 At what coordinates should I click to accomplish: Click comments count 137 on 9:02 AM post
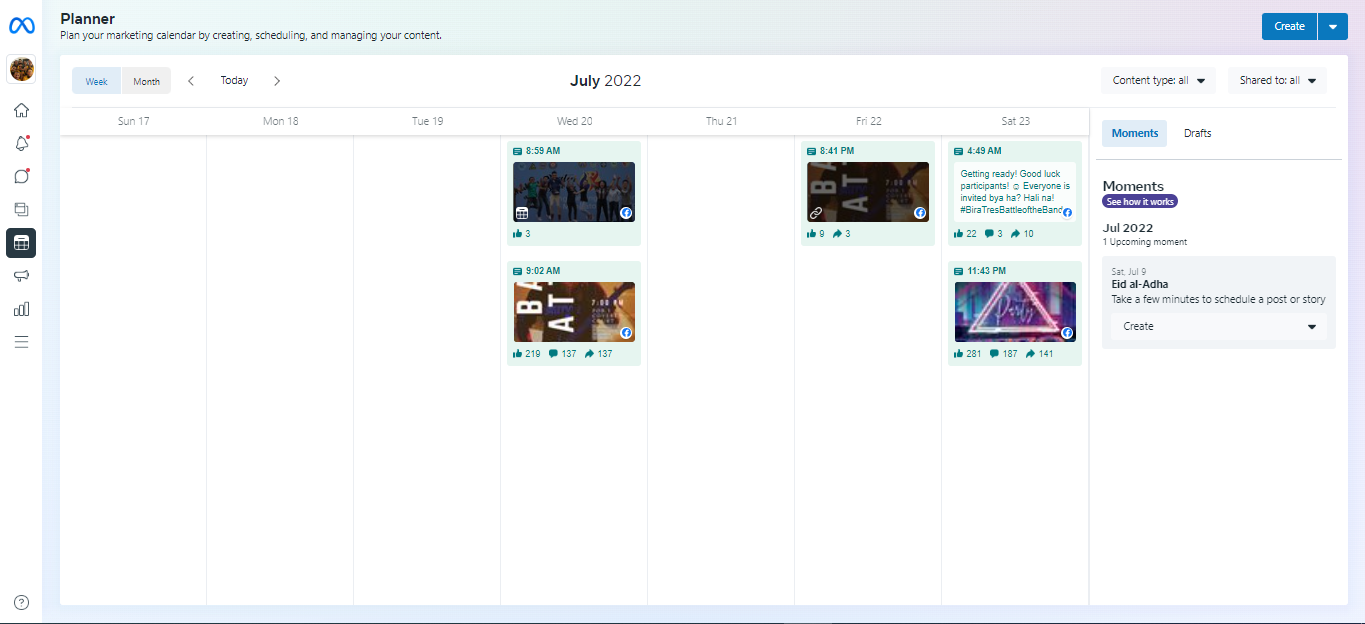[x=563, y=354]
